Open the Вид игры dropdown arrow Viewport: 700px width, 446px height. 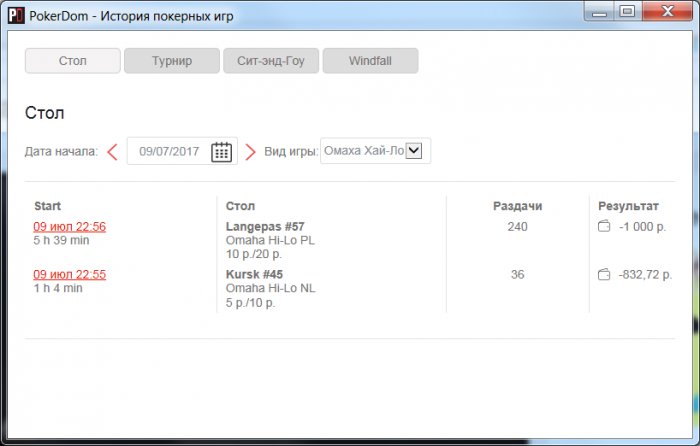pos(414,150)
